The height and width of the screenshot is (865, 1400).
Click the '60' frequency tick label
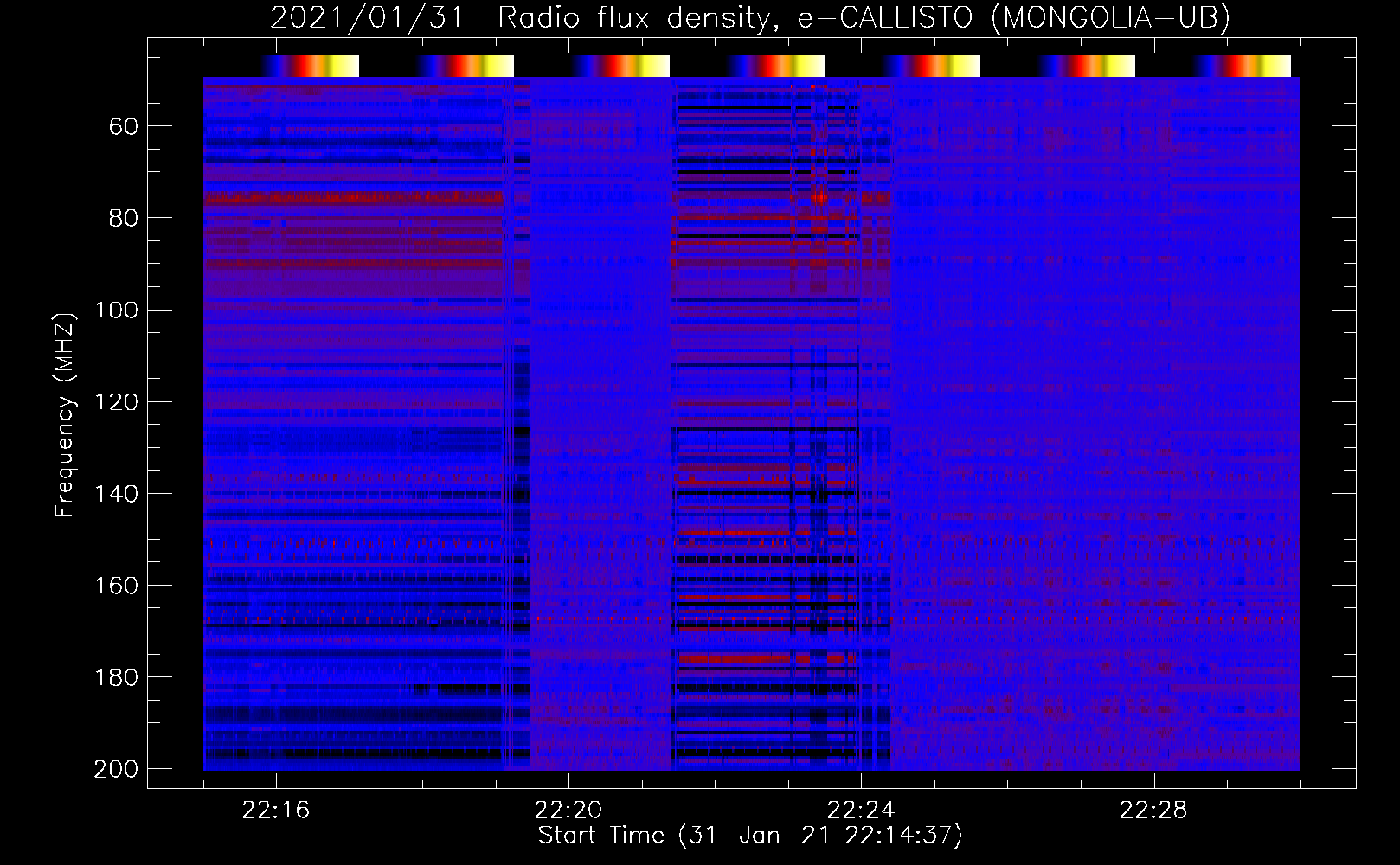point(124,126)
